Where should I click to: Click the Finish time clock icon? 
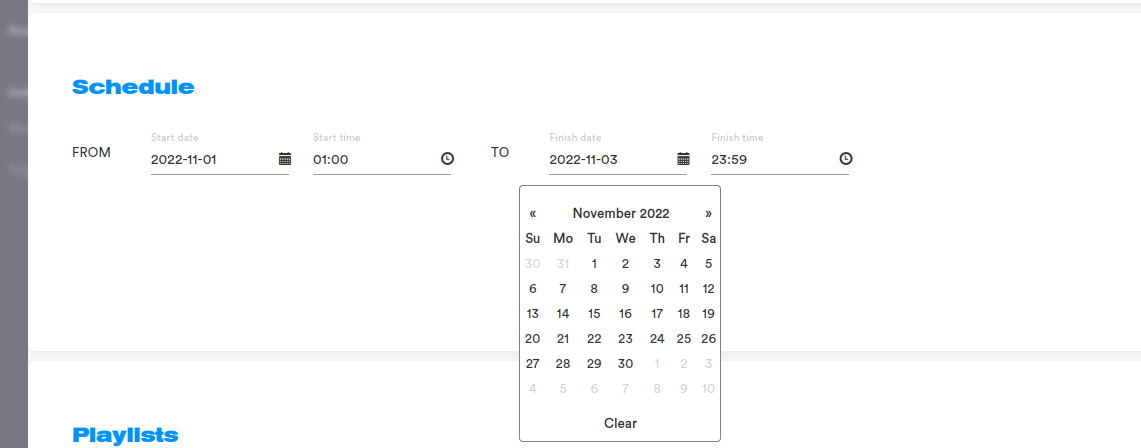click(845, 159)
